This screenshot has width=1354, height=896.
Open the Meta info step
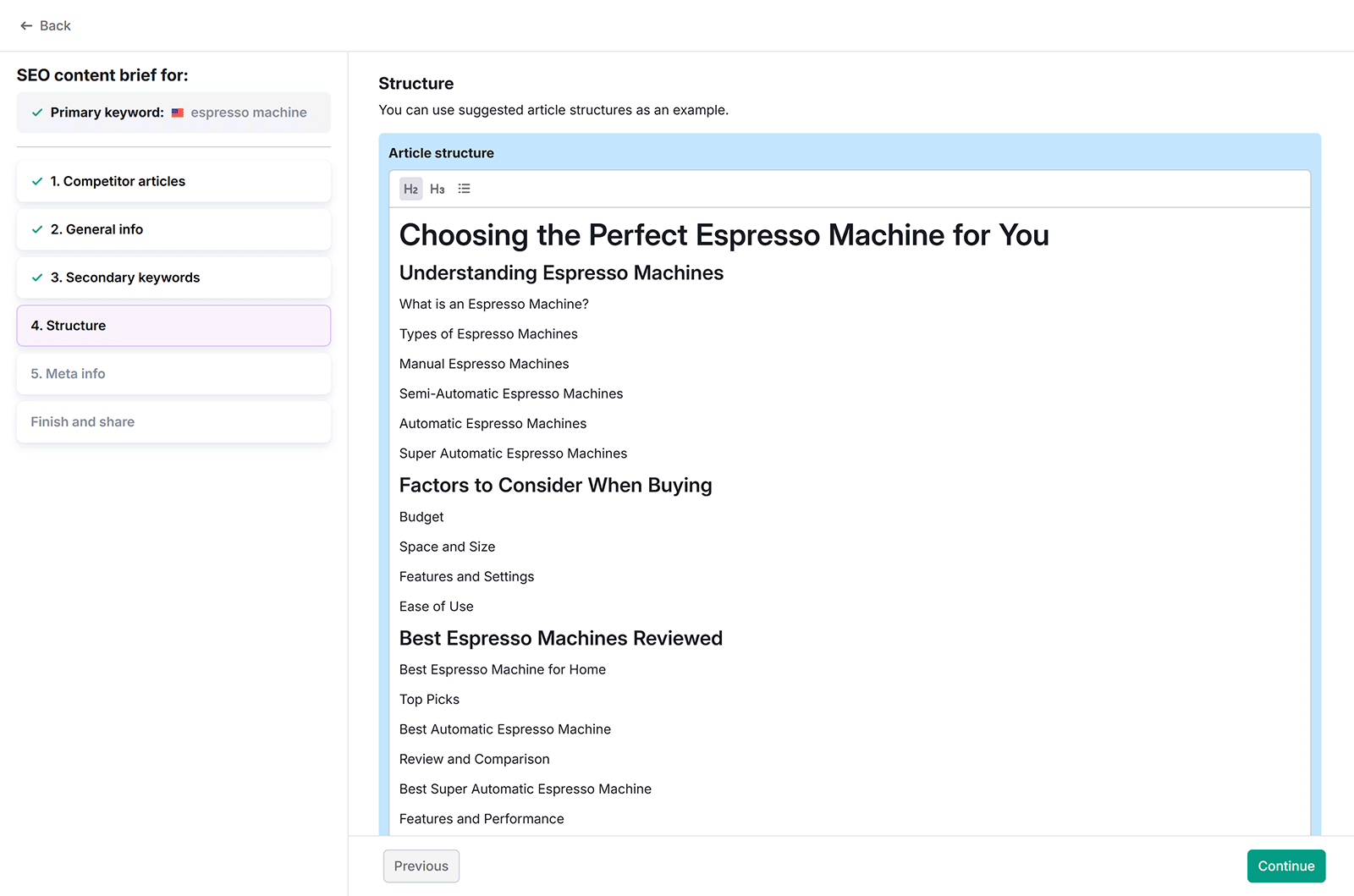[173, 373]
